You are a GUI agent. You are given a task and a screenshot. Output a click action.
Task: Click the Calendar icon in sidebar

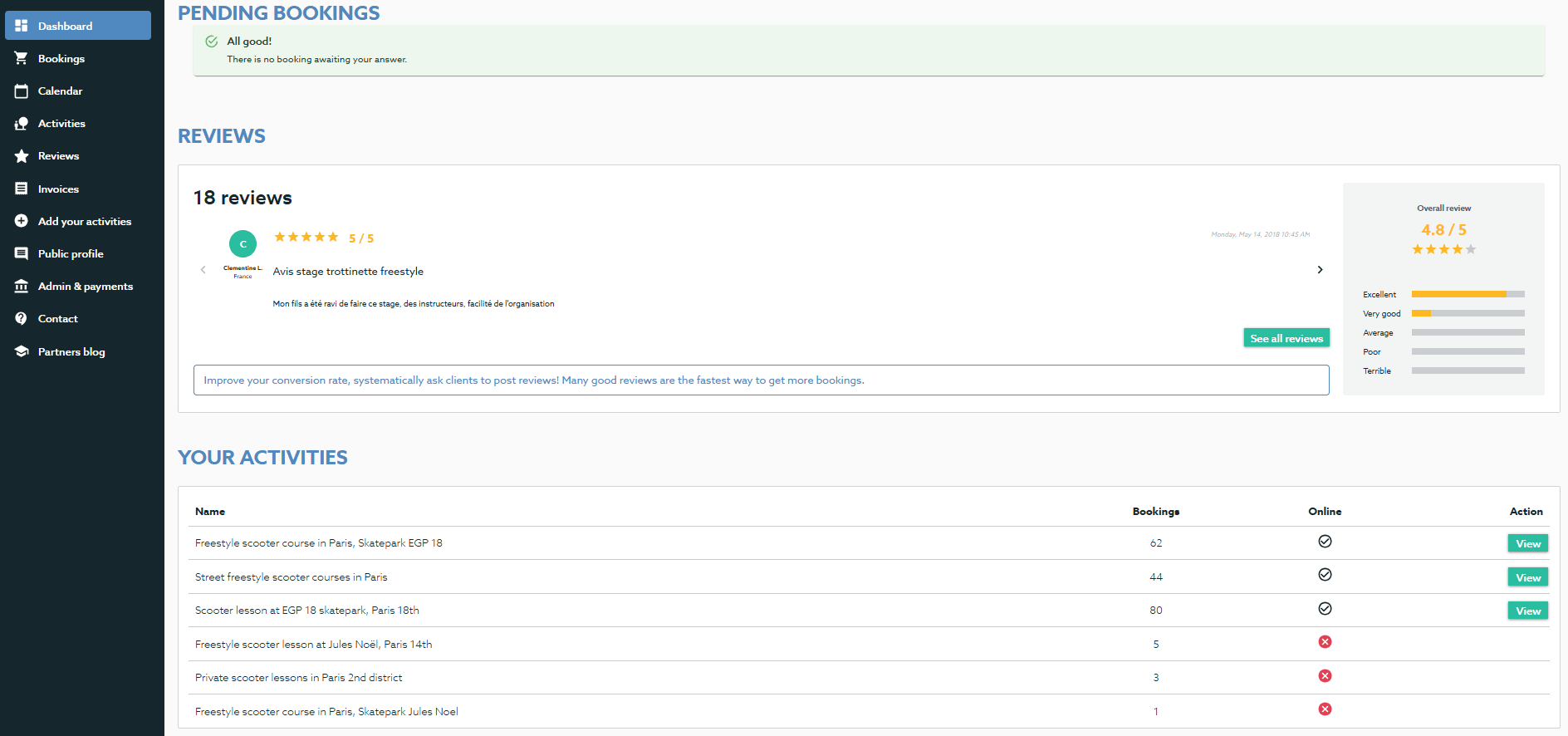(x=22, y=91)
